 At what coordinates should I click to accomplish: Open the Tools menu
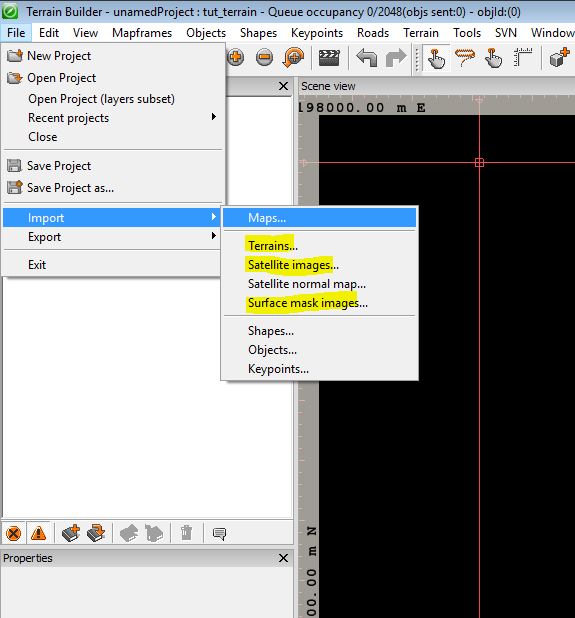coord(467,33)
